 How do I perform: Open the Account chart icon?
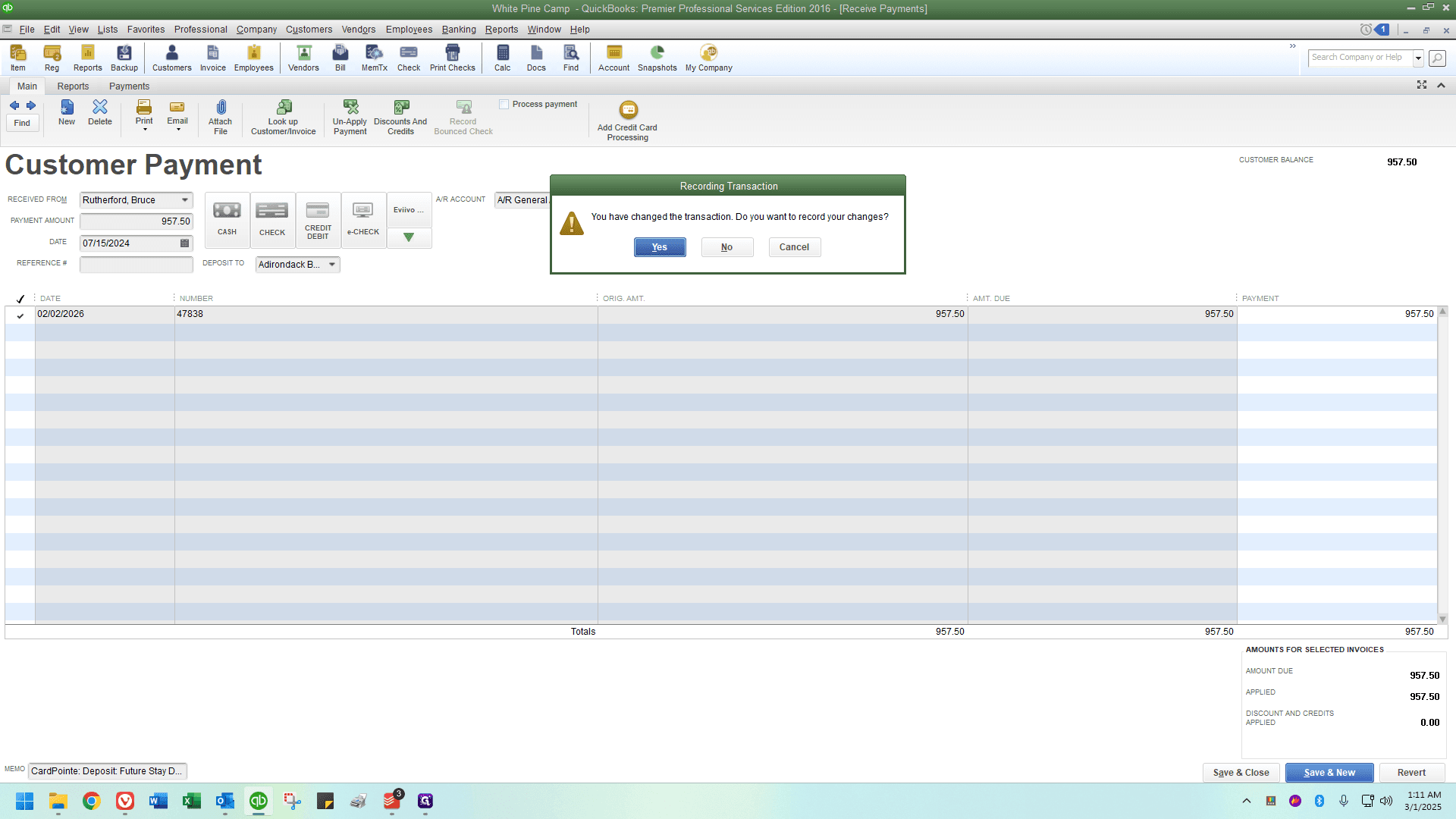pyautogui.click(x=614, y=58)
